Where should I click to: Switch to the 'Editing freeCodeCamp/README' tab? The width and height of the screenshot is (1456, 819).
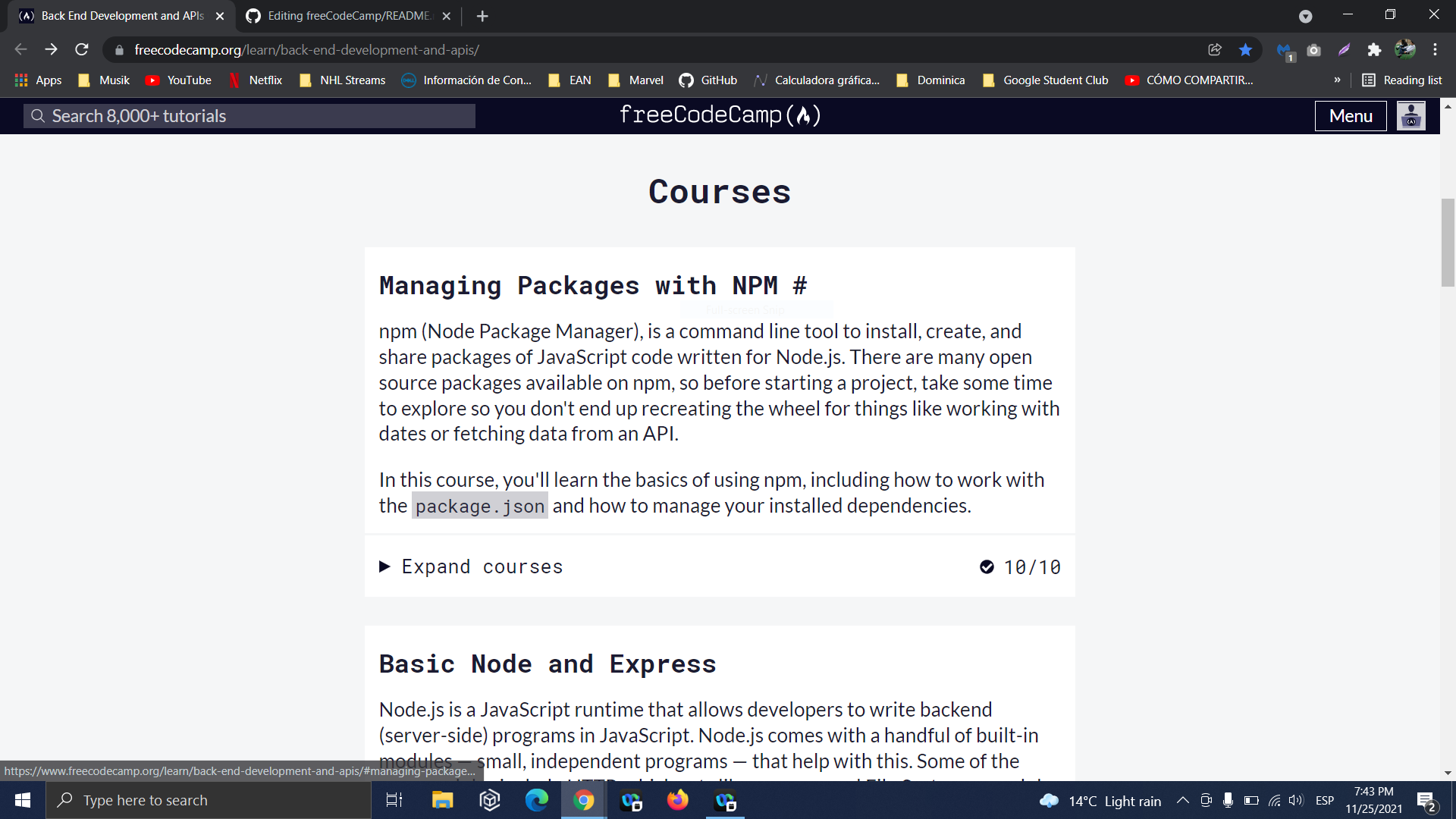[341, 15]
